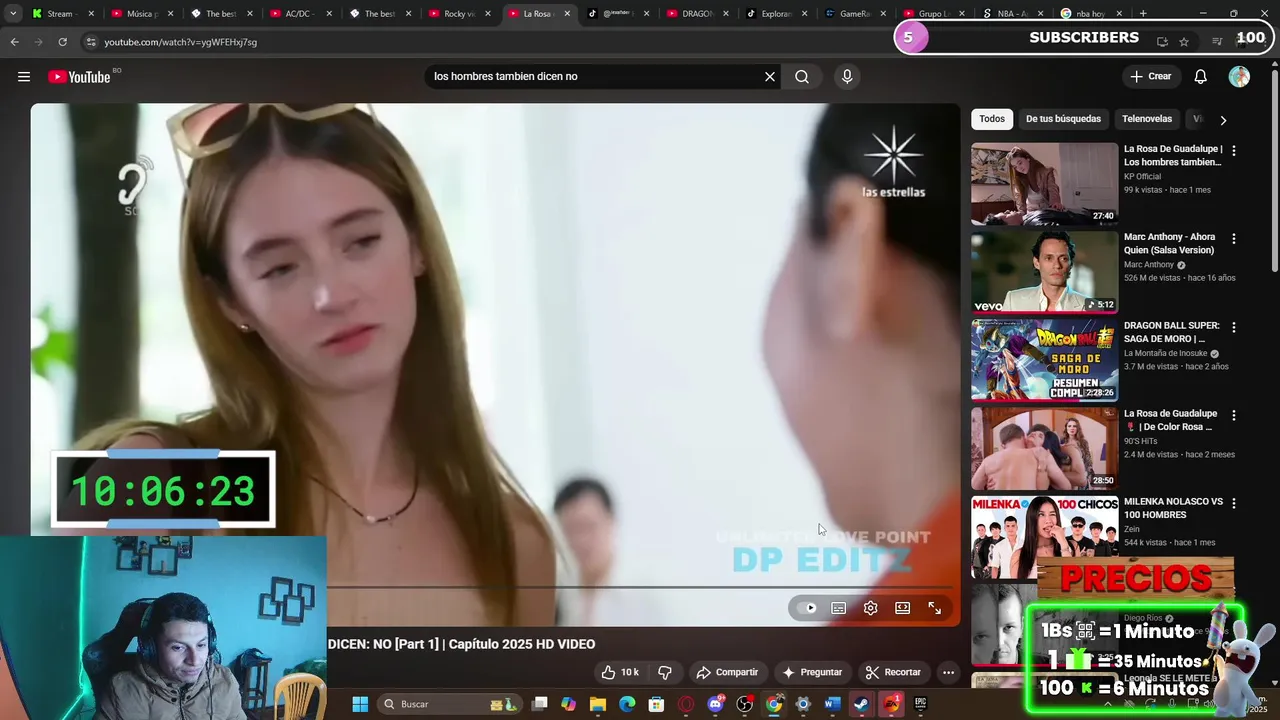The height and width of the screenshot is (720, 1280).
Task: Open Discord from the taskbar
Action: tap(715, 704)
